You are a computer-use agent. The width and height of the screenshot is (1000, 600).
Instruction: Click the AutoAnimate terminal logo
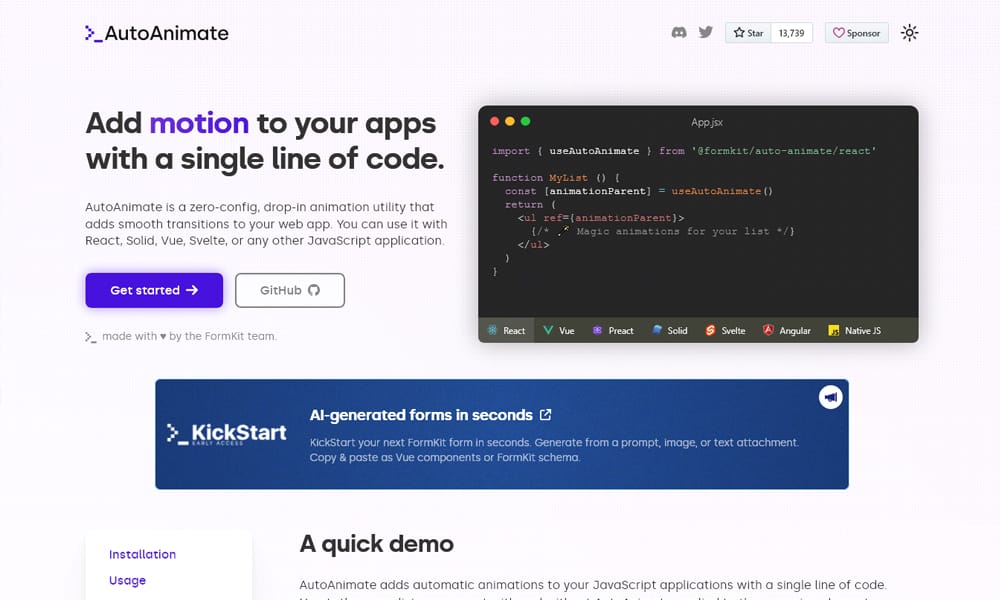[94, 32]
